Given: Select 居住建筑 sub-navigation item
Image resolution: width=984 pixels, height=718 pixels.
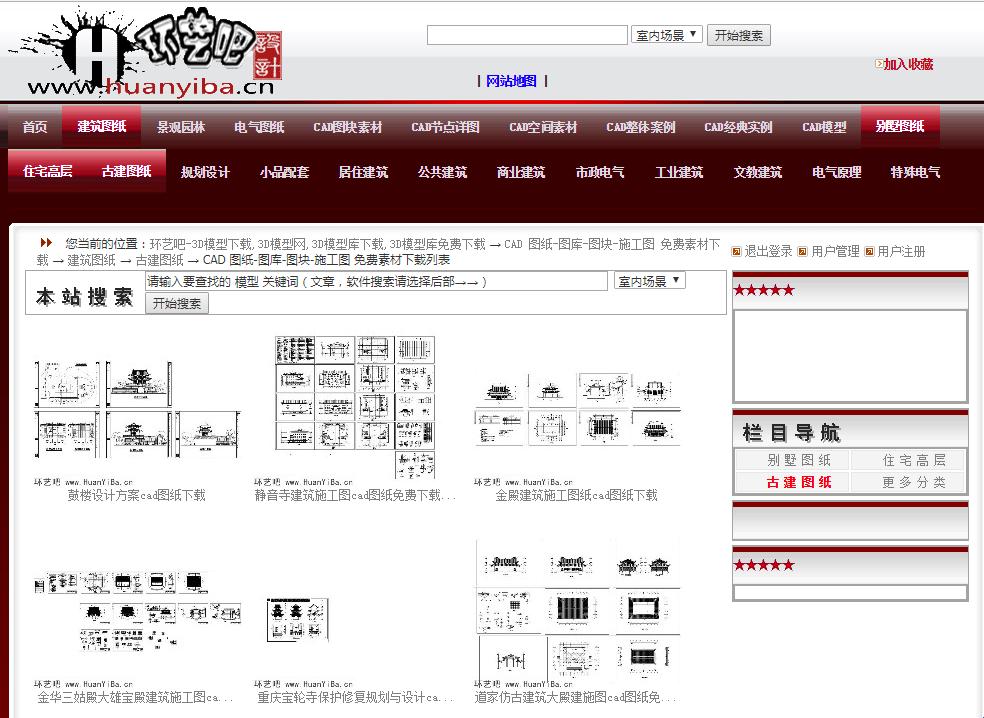Looking at the screenshot, I should [363, 172].
